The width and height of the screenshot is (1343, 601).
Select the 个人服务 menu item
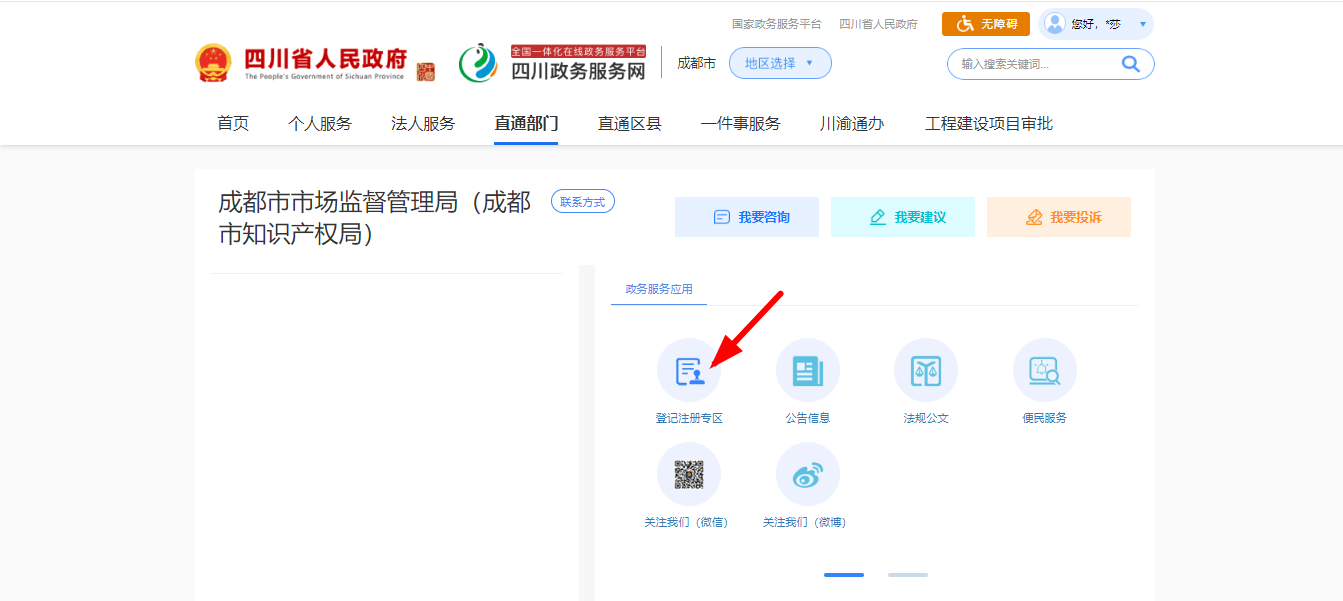point(320,124)
